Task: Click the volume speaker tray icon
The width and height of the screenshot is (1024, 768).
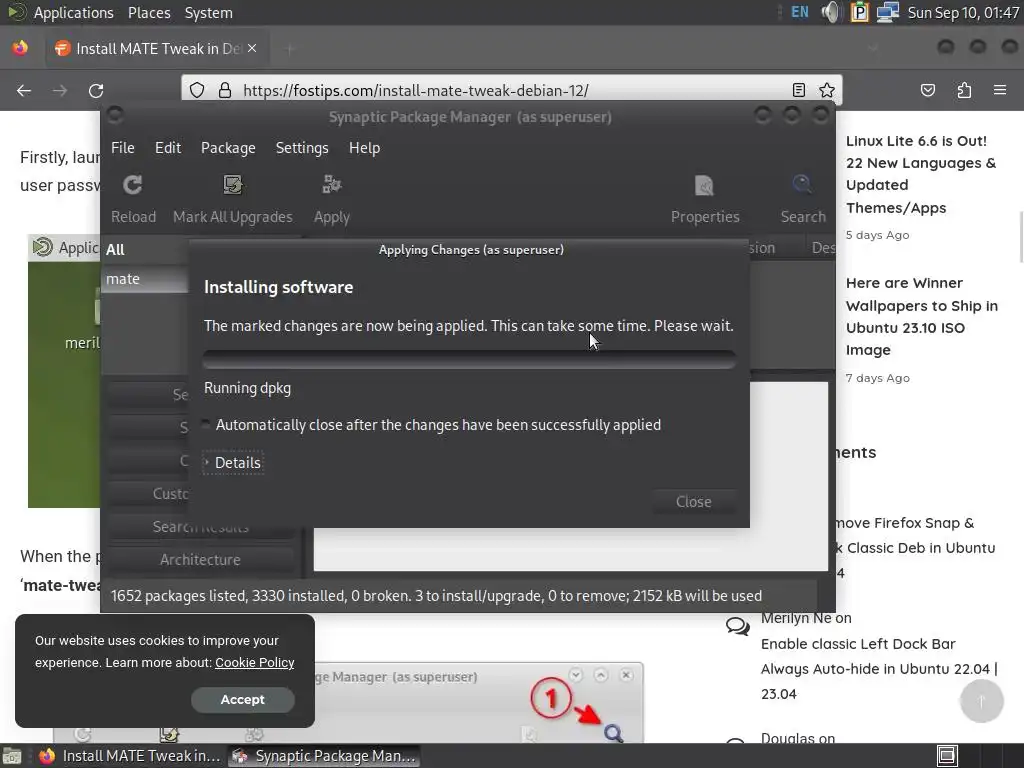Action: point(830,12)
